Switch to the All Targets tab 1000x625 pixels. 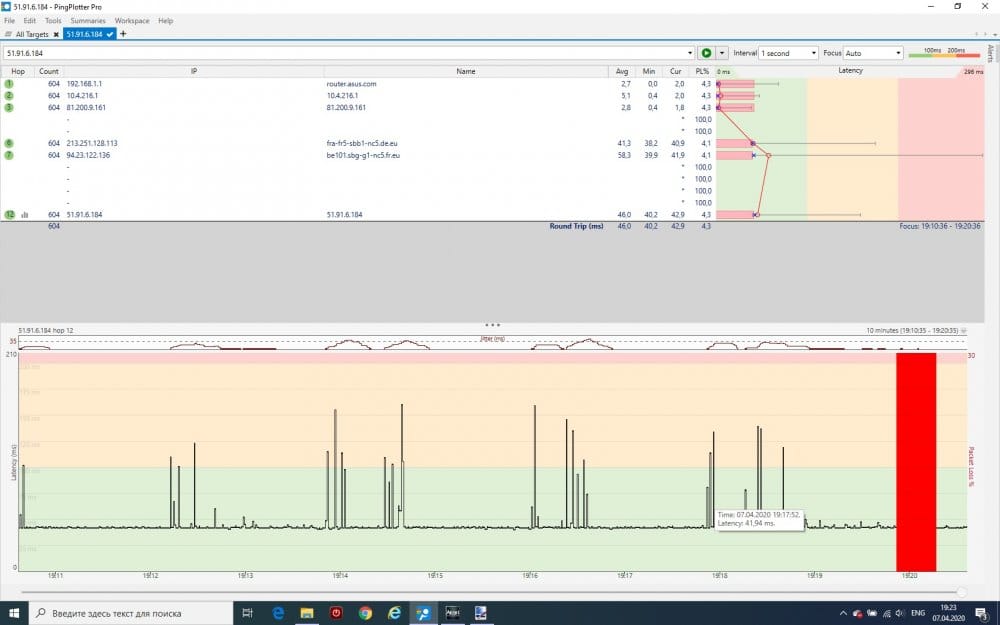point(32,34)
